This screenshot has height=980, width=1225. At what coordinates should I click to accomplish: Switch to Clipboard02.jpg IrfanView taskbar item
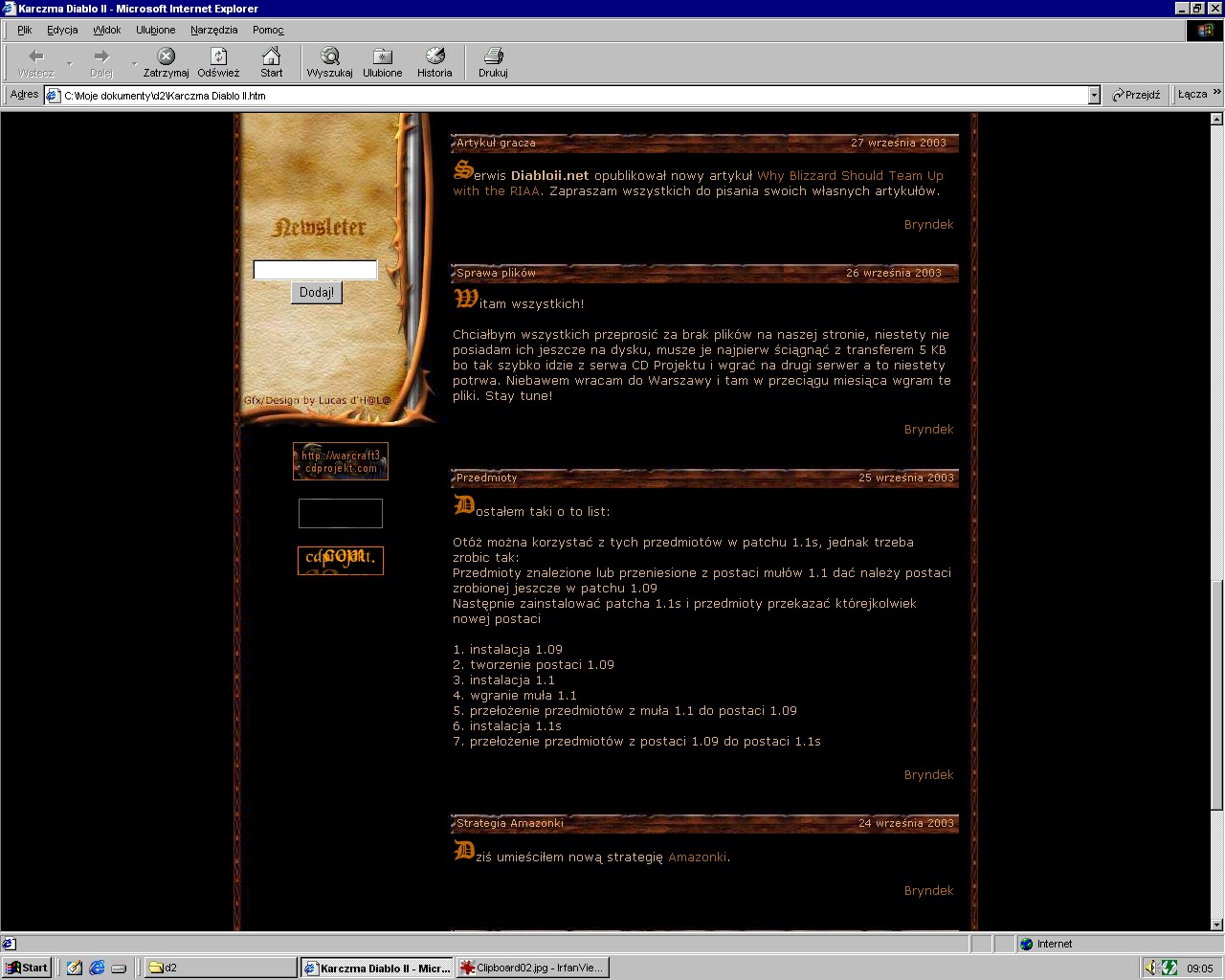[x=532, y=968]
